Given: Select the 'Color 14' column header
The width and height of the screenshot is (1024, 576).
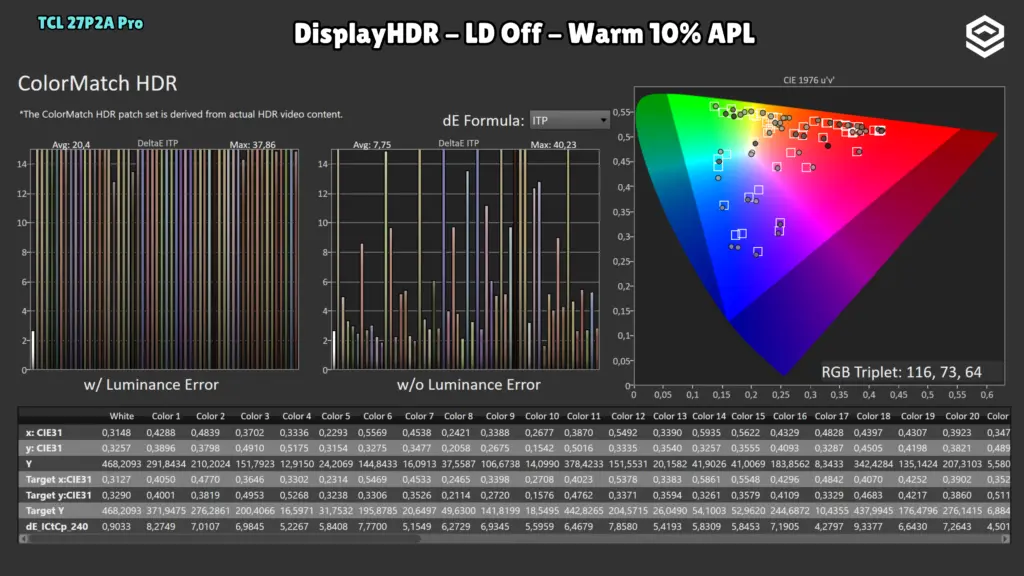Looking at the screenshot, I should [709, 416].
